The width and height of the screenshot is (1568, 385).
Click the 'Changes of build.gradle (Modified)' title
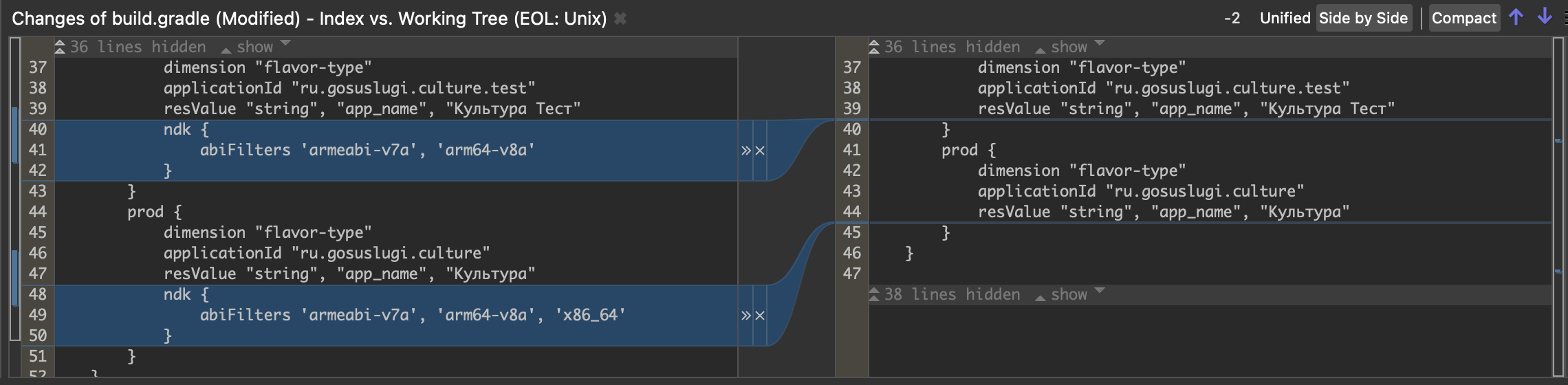point(156,19)
